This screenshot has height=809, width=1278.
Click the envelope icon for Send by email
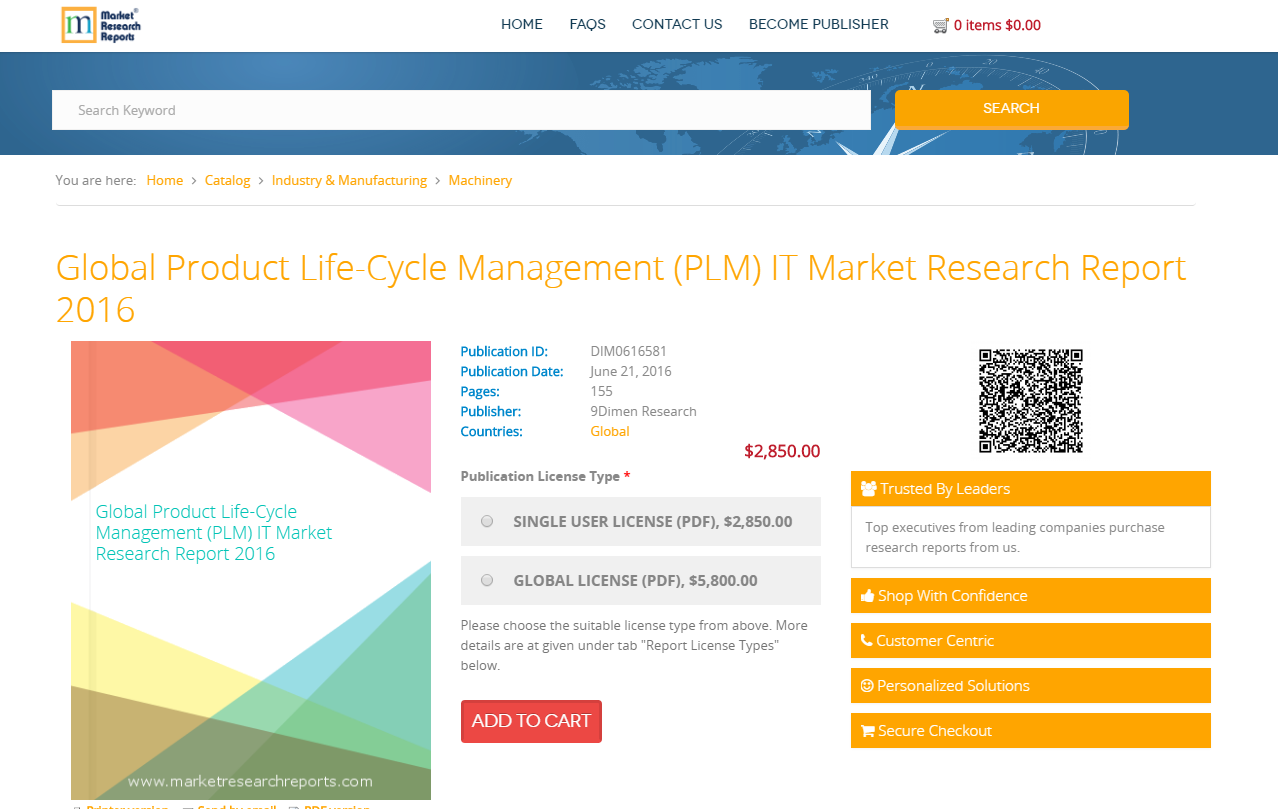click(188, 807)
